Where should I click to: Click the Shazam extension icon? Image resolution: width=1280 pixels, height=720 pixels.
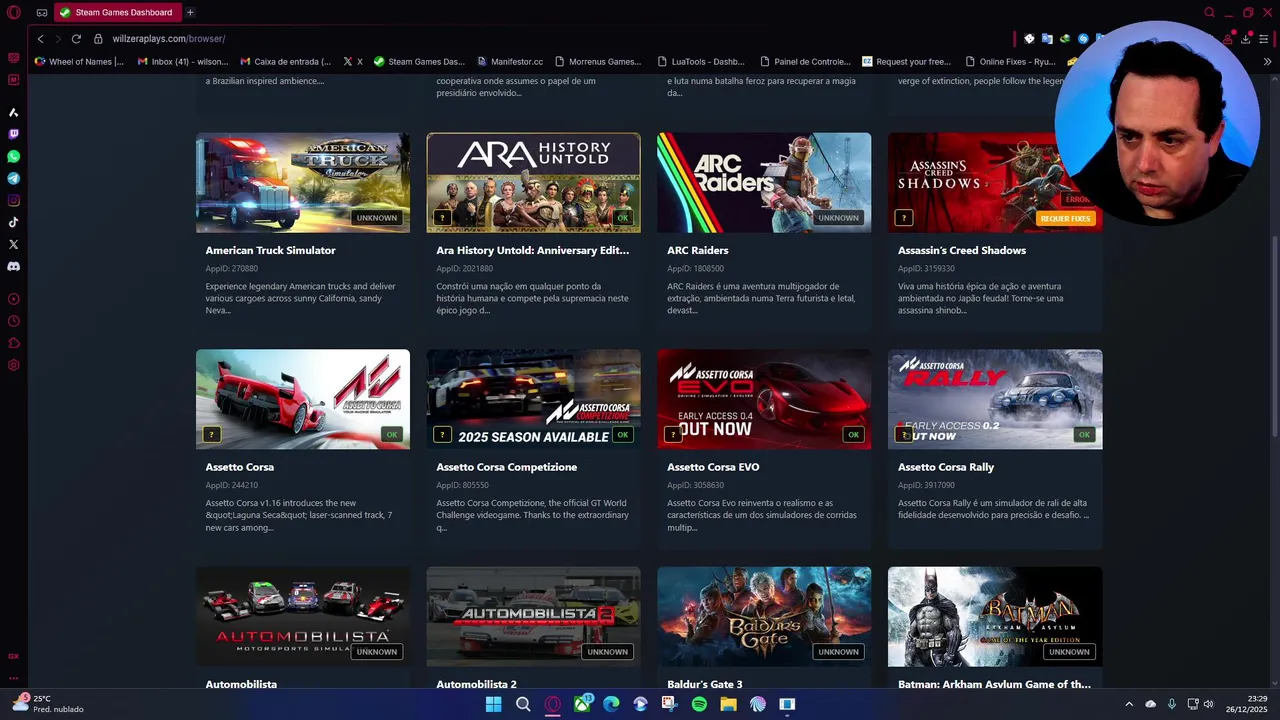1083,38
